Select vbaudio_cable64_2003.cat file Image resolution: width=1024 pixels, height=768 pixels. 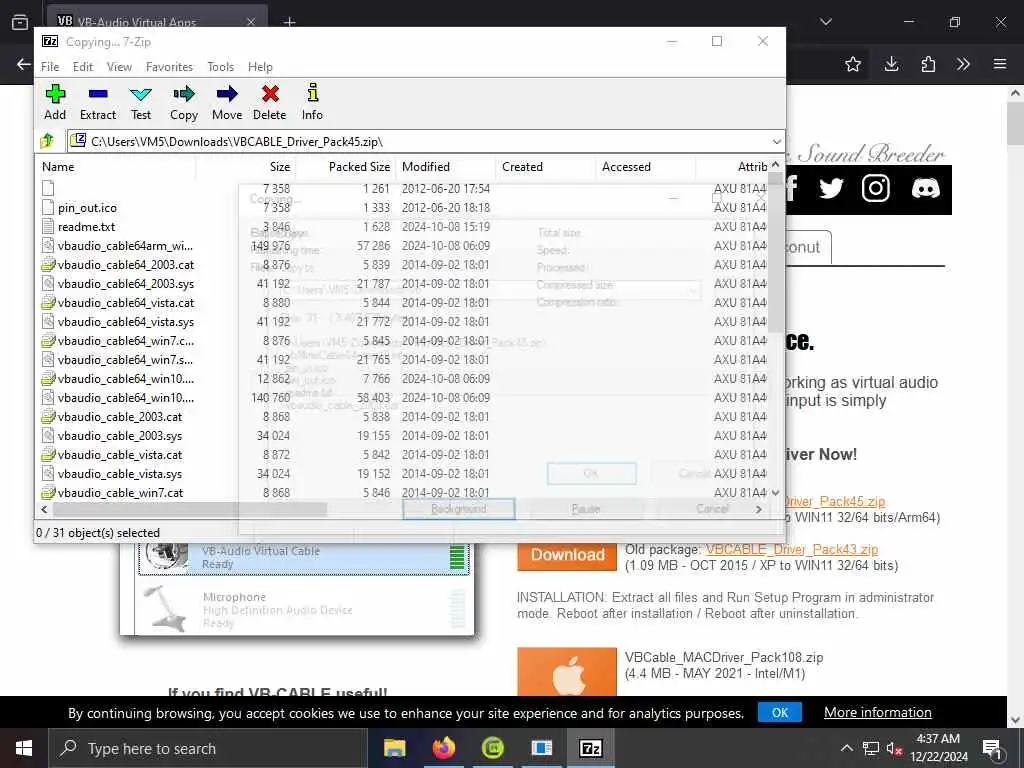tap(125, 264)
